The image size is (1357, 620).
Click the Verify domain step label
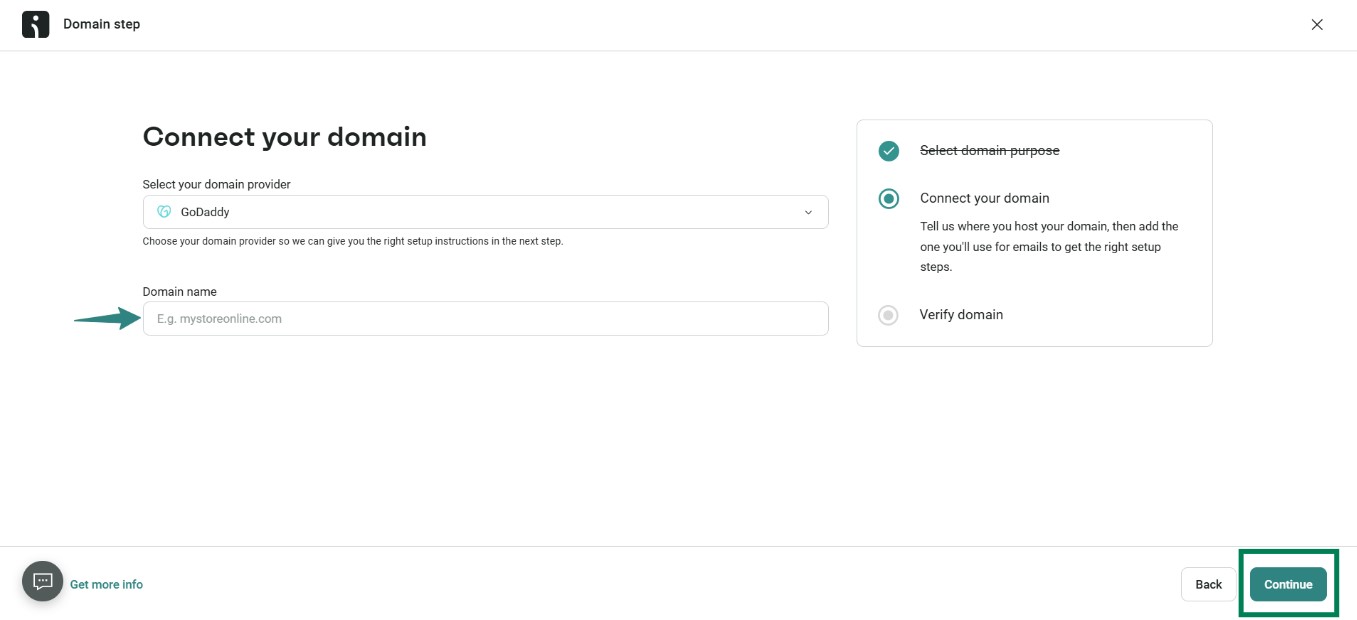[961, 314]
